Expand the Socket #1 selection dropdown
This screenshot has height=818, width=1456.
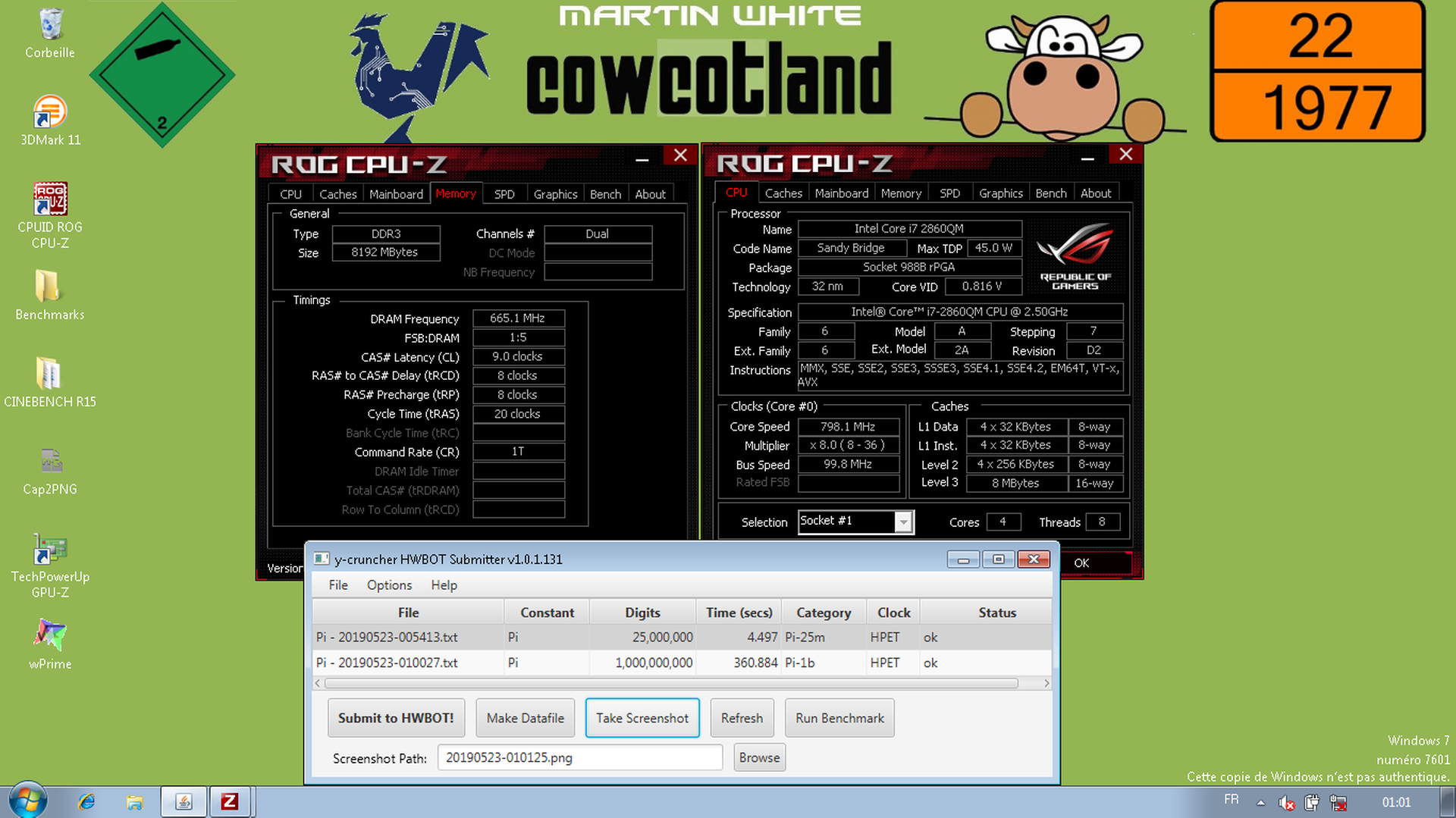click(x=902, y=522)
